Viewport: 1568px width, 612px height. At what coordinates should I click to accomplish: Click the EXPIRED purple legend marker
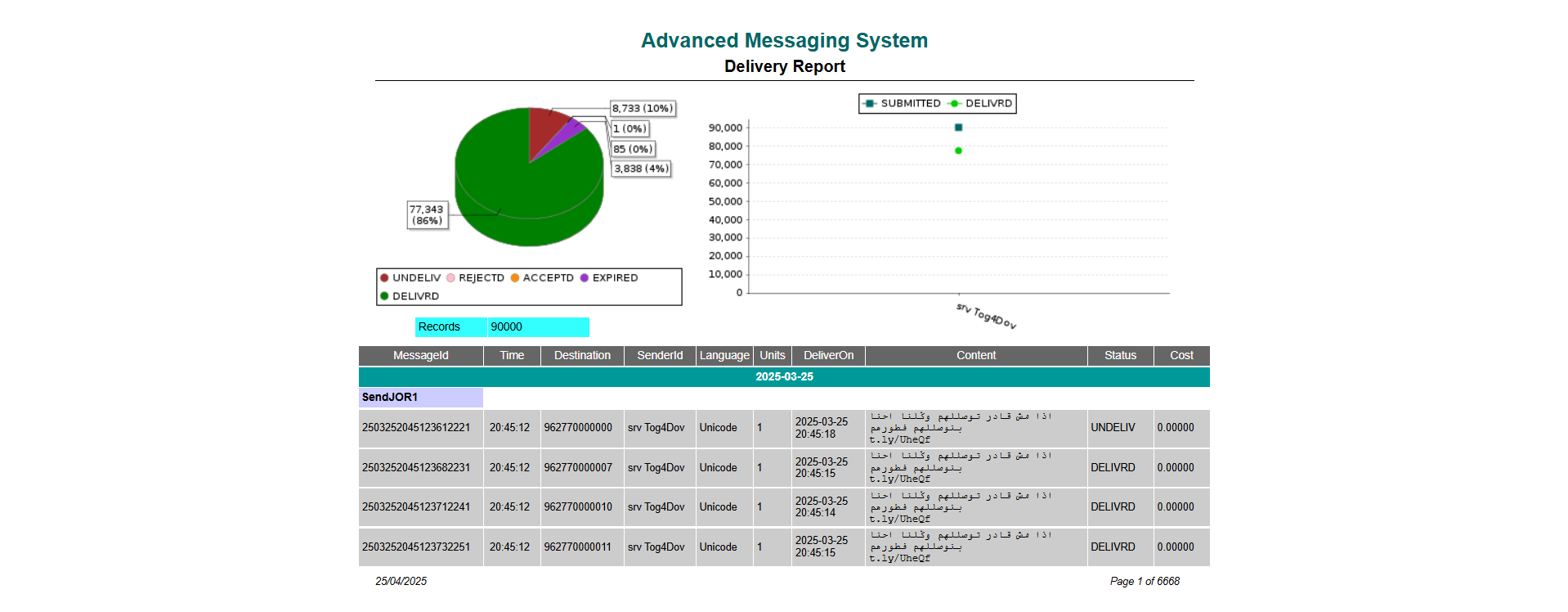pos(585,278)
